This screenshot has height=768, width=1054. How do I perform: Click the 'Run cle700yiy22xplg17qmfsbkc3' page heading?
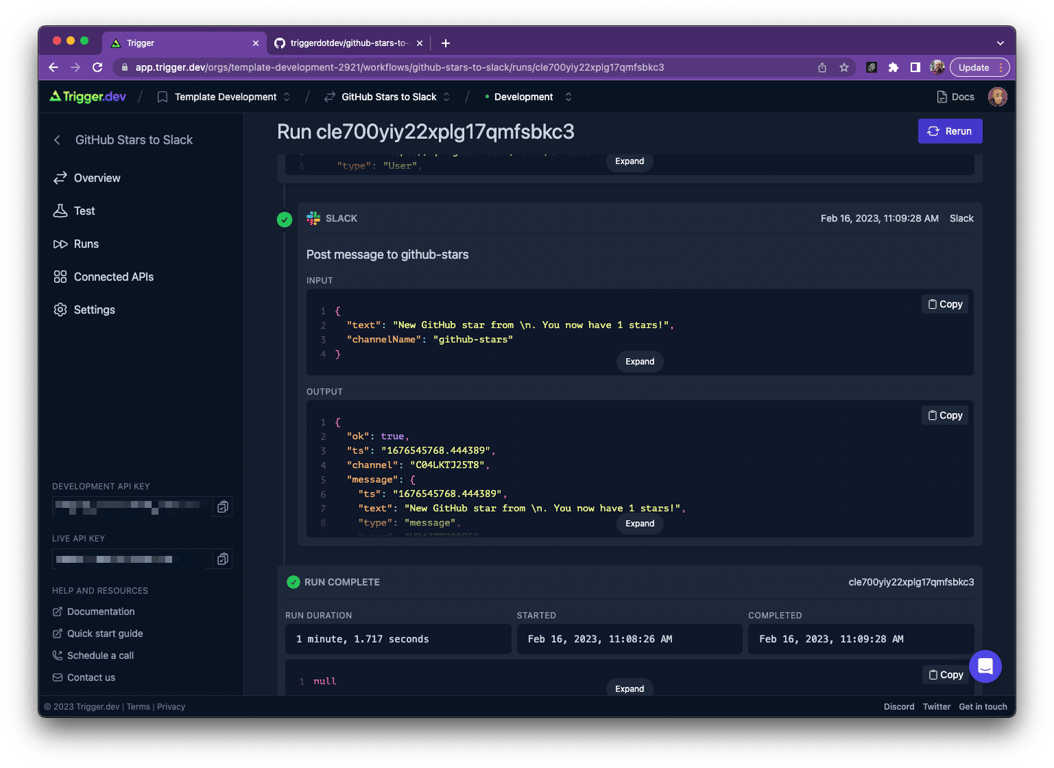pos(425,132)
